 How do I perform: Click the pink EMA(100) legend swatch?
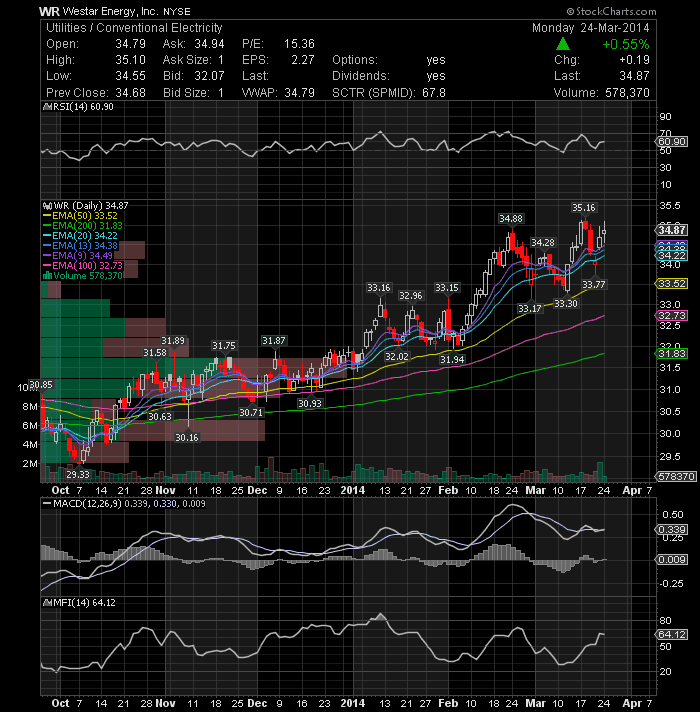click(47, 266)
